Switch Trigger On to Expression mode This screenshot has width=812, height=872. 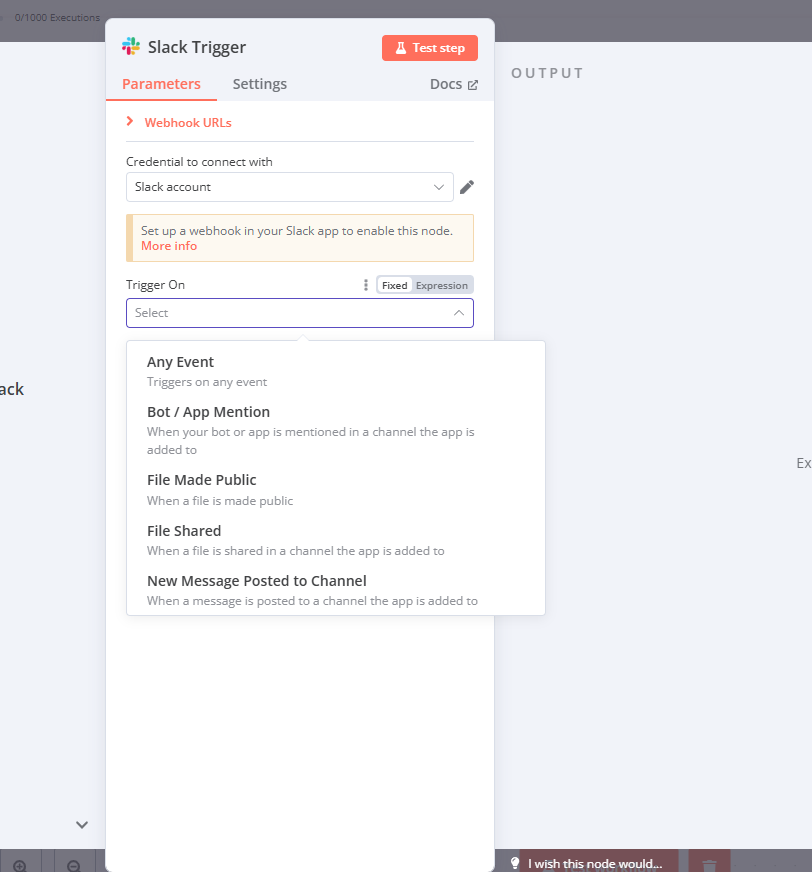tap(442, 285)
